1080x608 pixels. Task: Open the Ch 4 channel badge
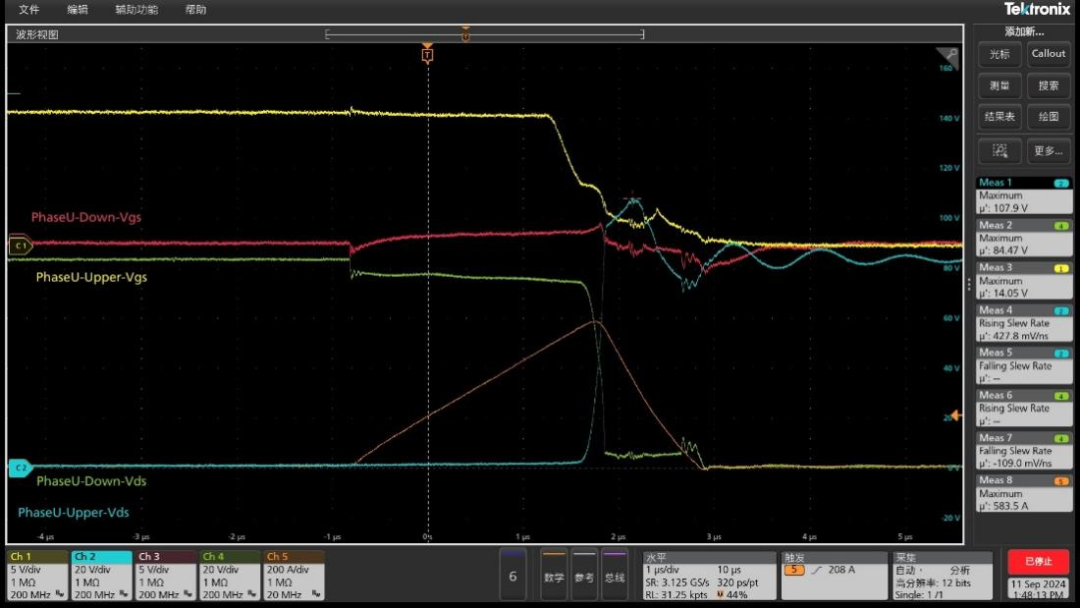coord(230,576)
